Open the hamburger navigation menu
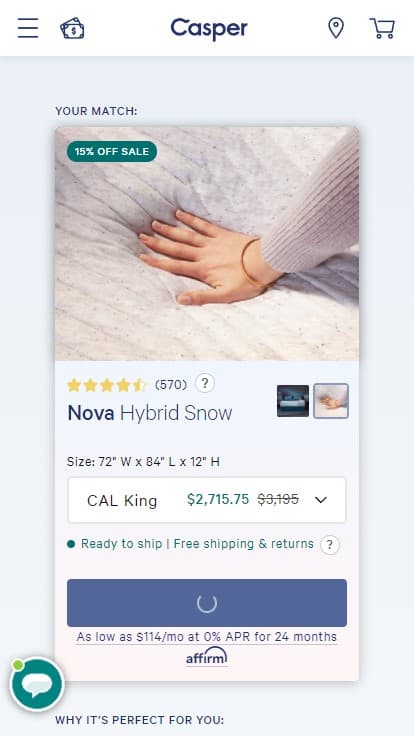The width and height of the screenshot is (414, 736). [28, 28]
